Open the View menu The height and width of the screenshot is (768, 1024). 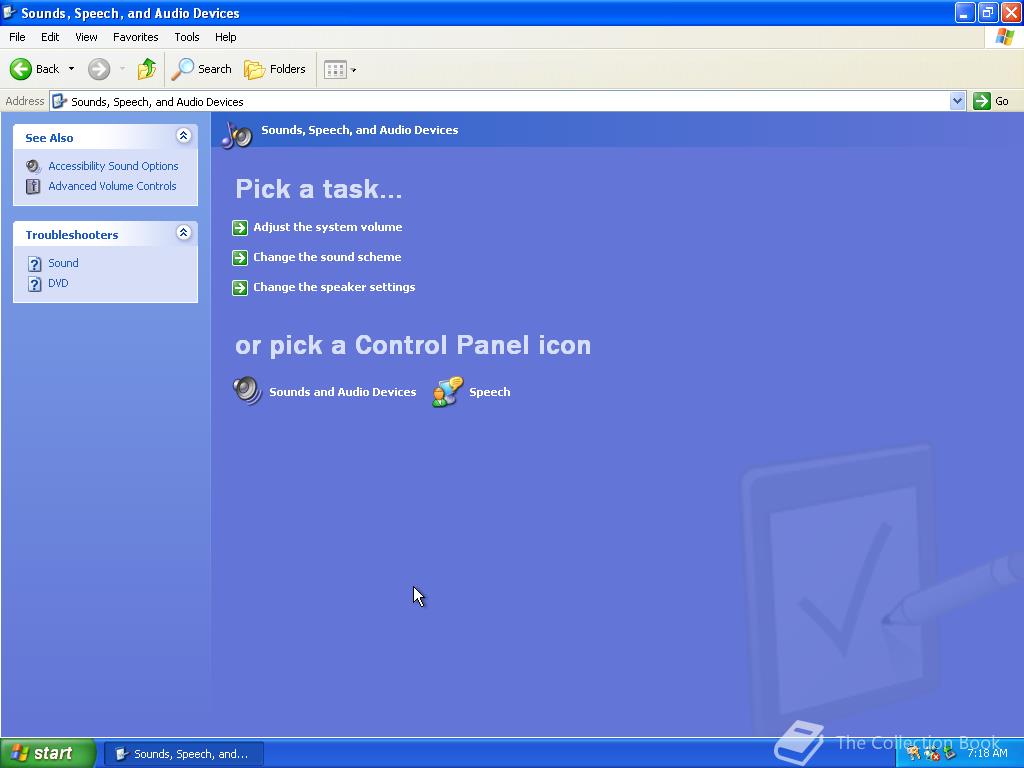tap(86, 37)
